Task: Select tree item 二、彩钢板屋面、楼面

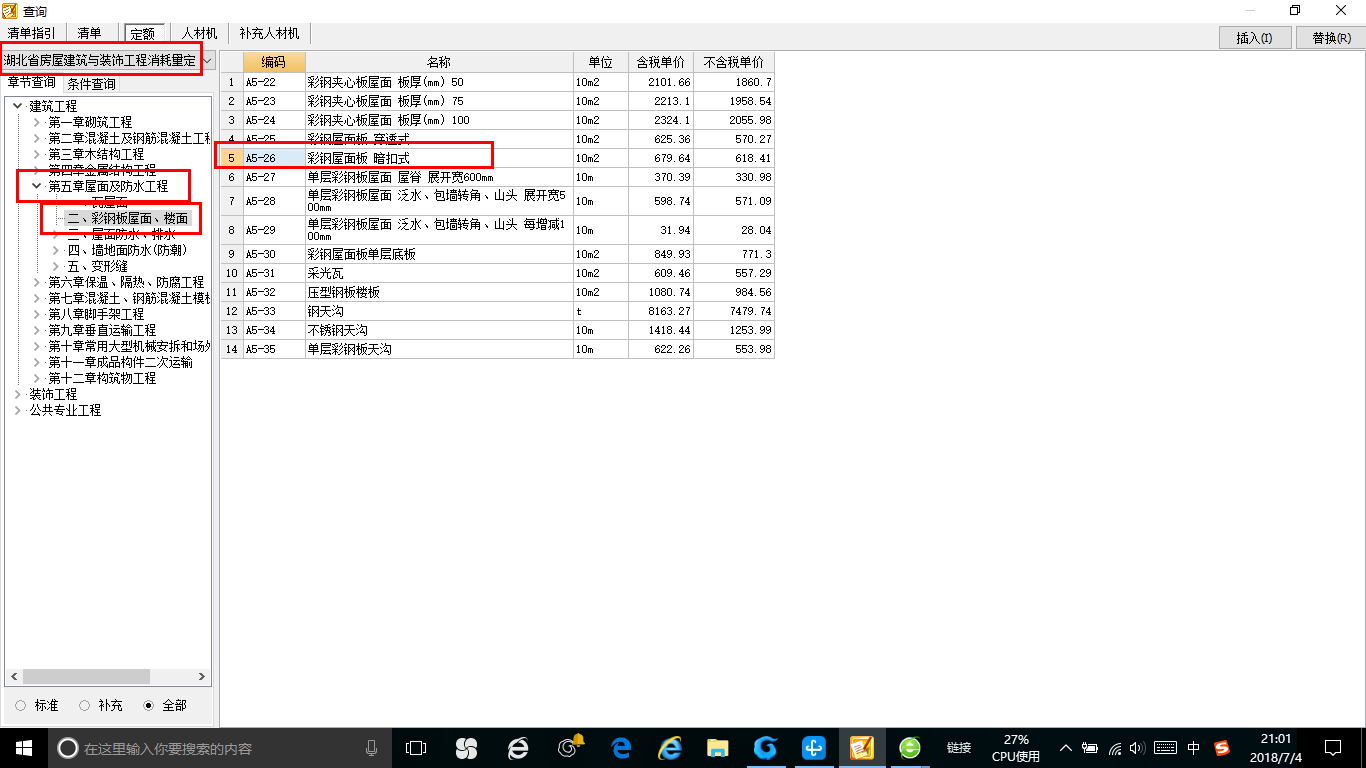Action: click(x=127, y=218)
